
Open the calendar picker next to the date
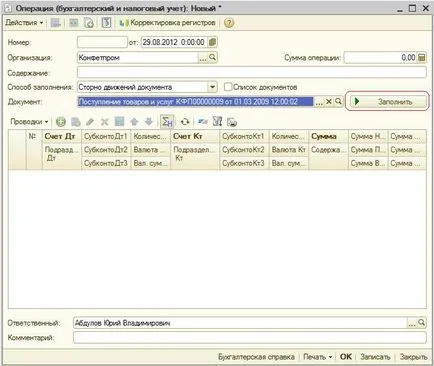[212, 42]
